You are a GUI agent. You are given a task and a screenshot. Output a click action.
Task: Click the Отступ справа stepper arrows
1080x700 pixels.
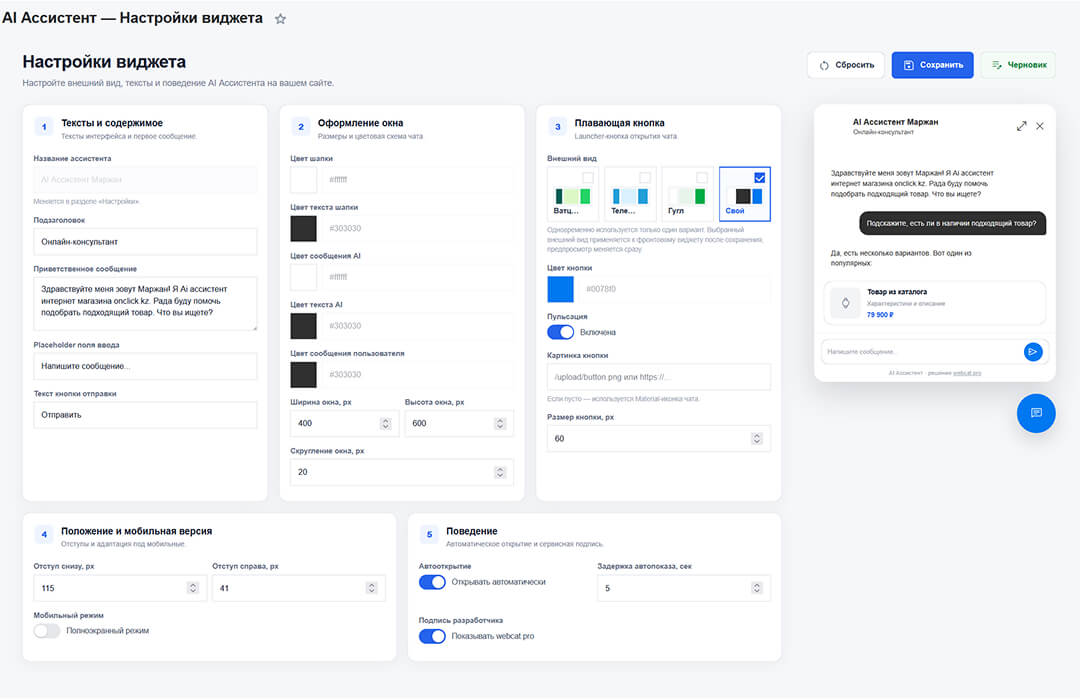pos(371,588)
